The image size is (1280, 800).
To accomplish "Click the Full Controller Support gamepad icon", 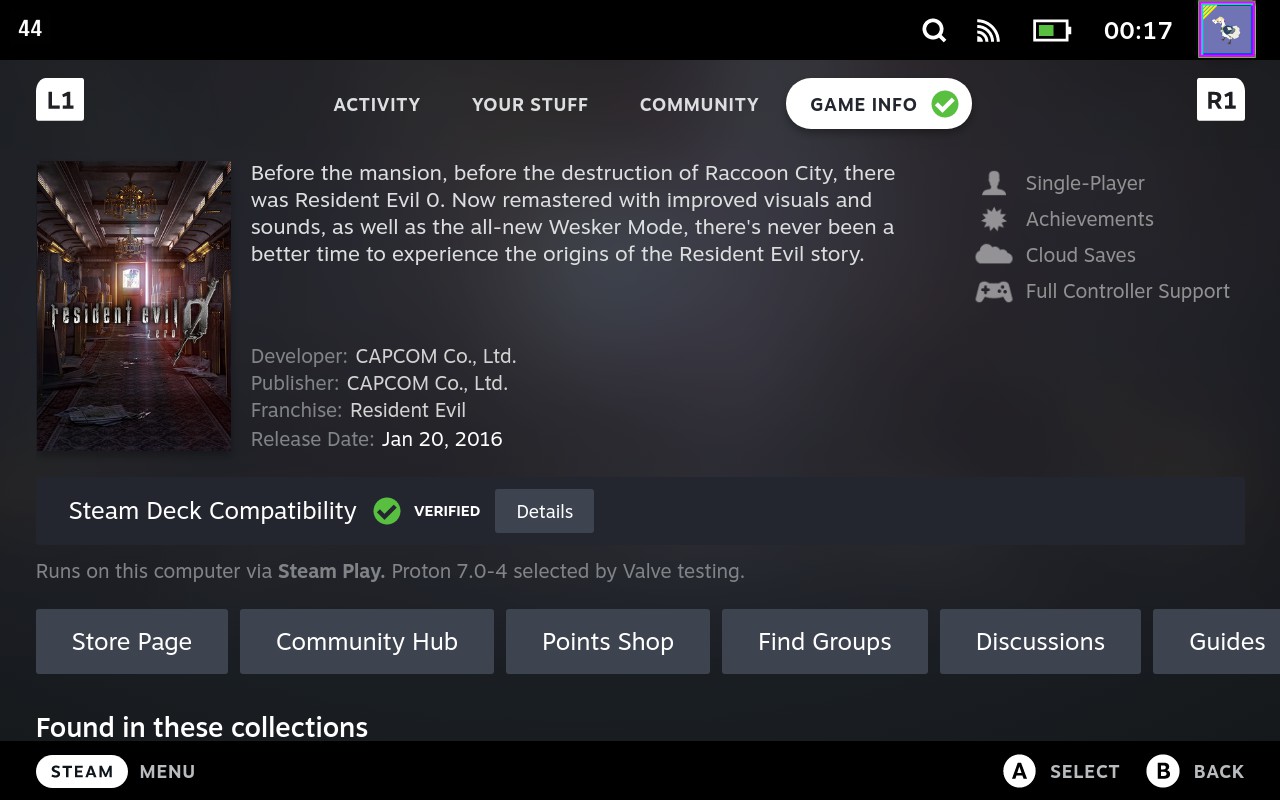I will tap(994, 291).
